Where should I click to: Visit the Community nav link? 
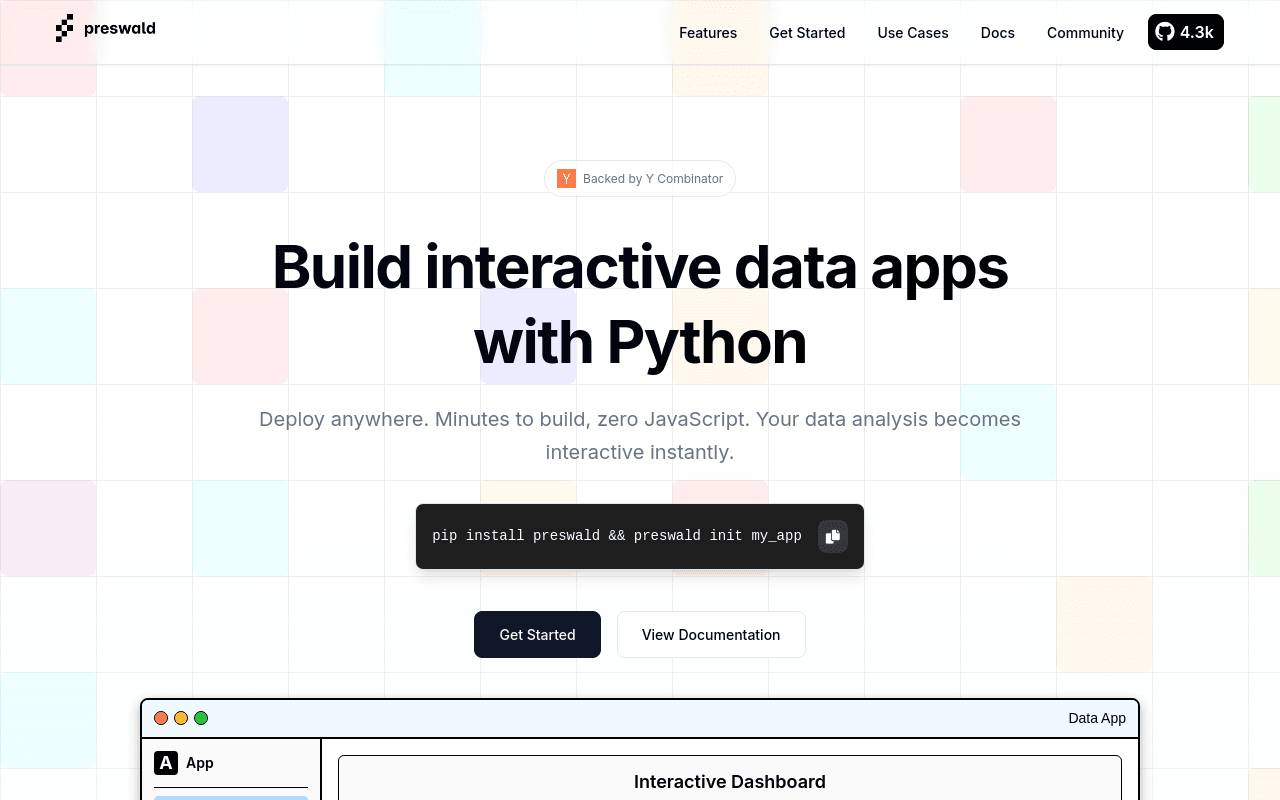pyautogui.click(x=1085, y=33)
